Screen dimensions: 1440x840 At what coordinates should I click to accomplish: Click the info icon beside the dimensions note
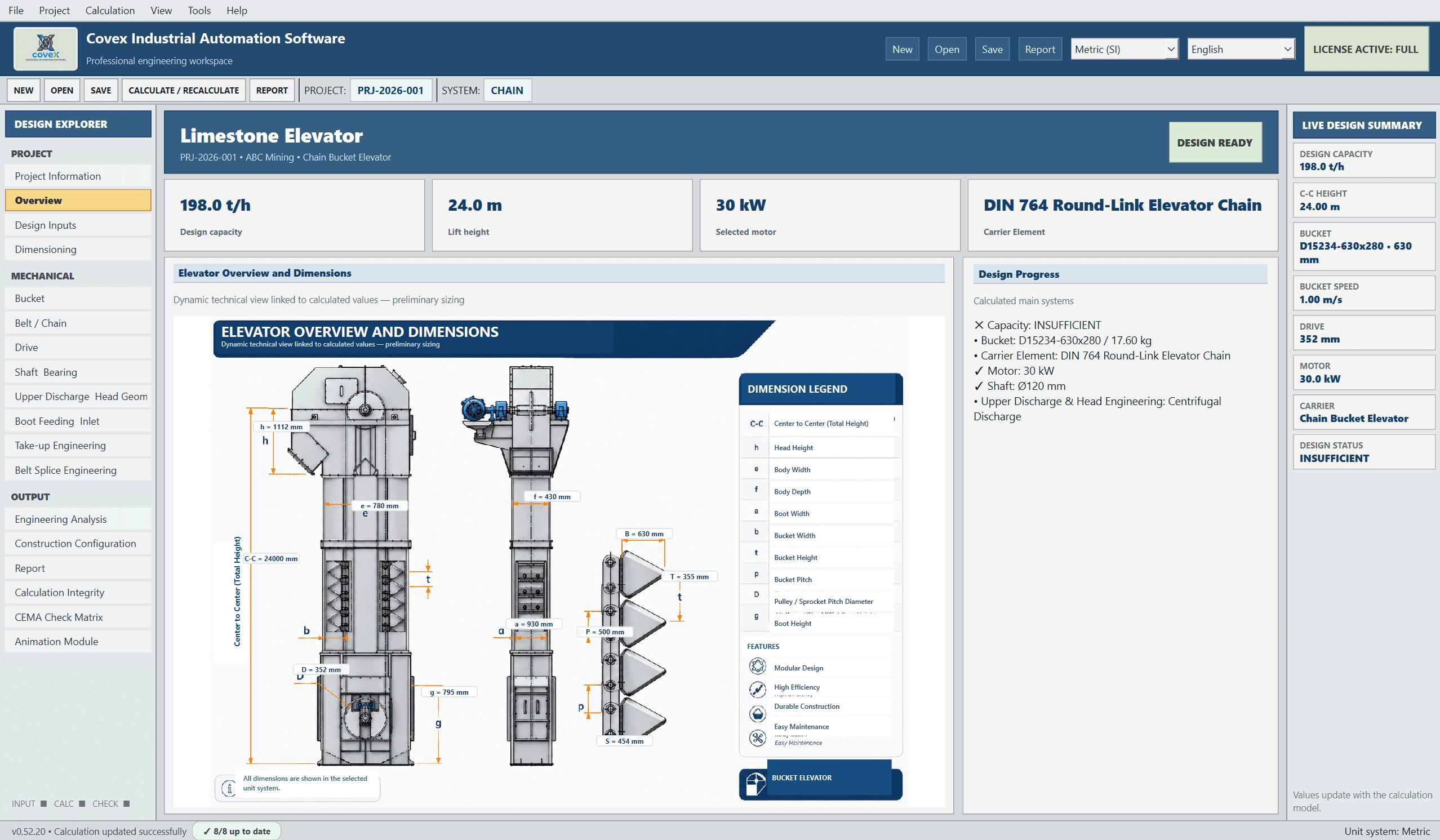[229, 789]
